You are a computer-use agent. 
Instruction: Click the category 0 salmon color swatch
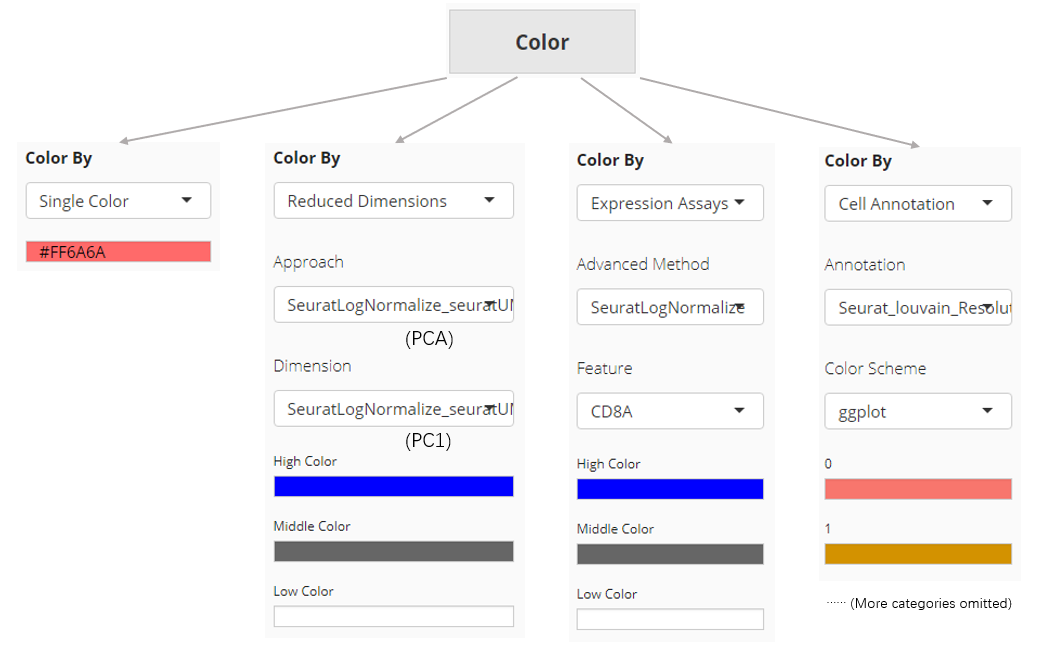(917, 489)
